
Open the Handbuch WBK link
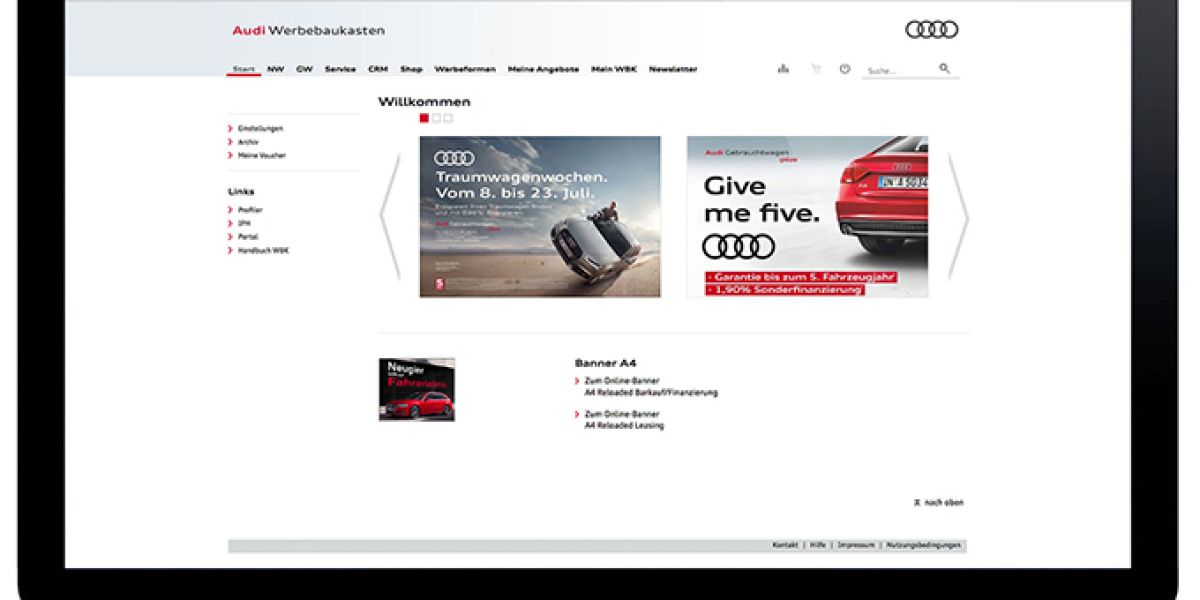point(263,251)
